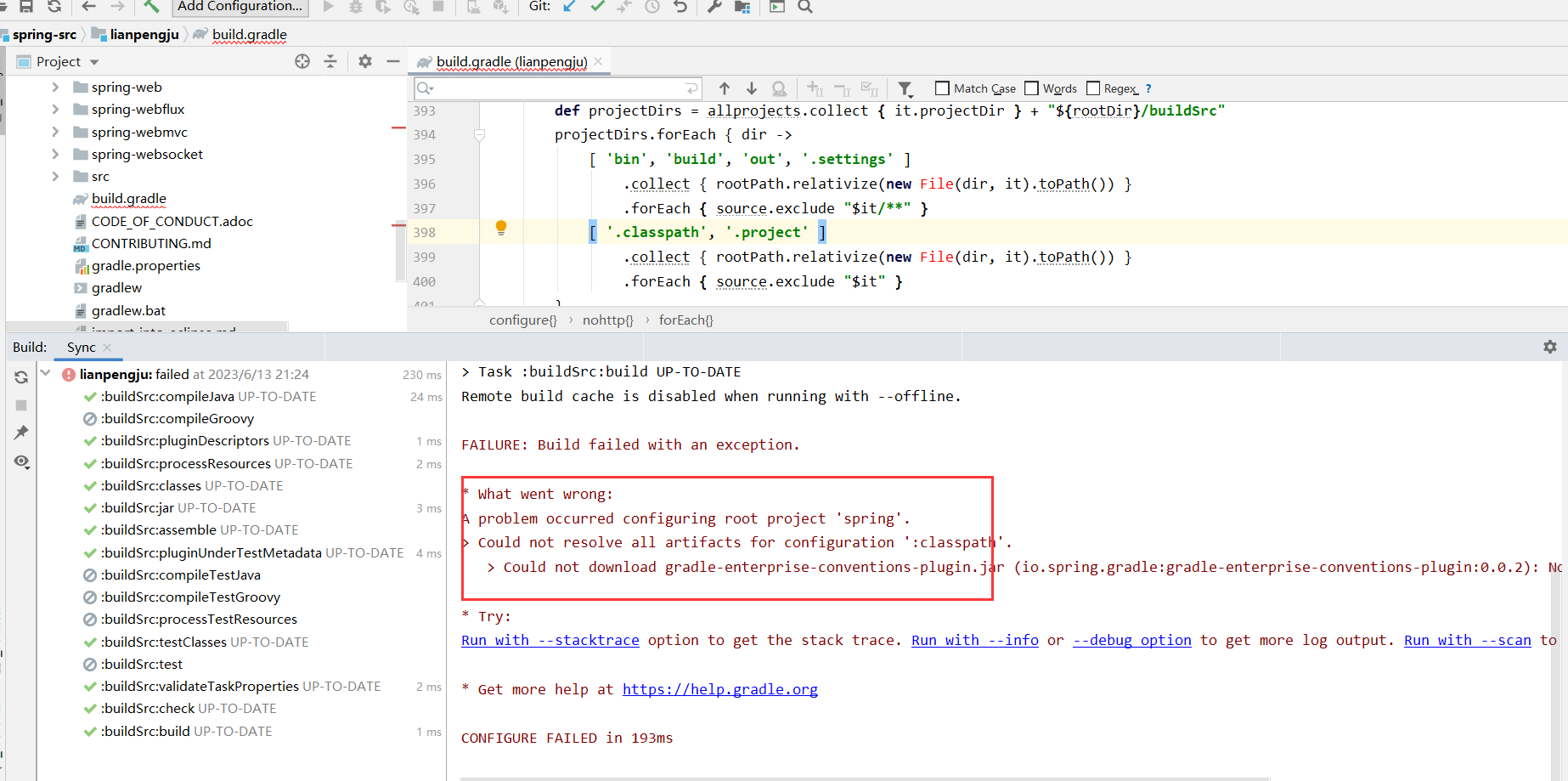1568x781 pixels.
Task: Open Project panel gear options
Action: pos(365,61)
